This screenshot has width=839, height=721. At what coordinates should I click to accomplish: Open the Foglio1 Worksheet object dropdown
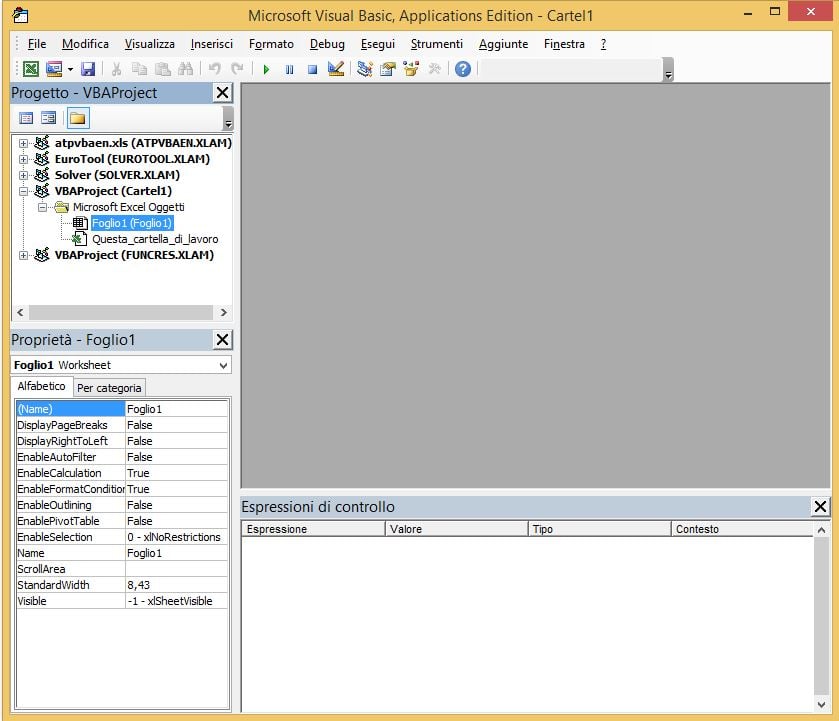click(x=223, y=366)
